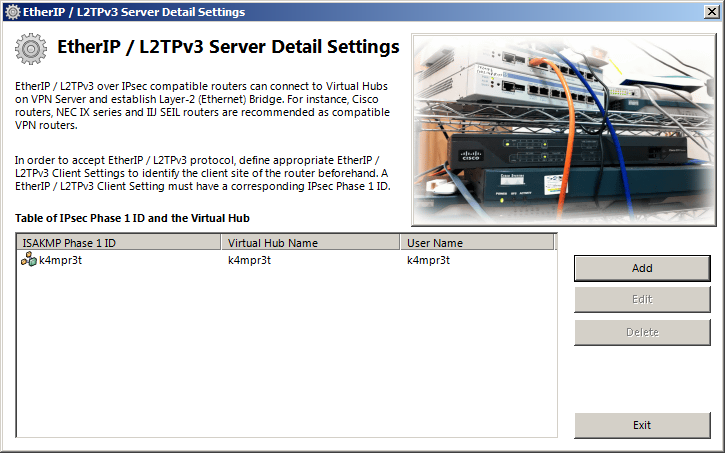Image resolution: width=725 pixels, height=453 pixels.
Task: Click k4mpr3t under User Name
Action: tap(428, 260)
